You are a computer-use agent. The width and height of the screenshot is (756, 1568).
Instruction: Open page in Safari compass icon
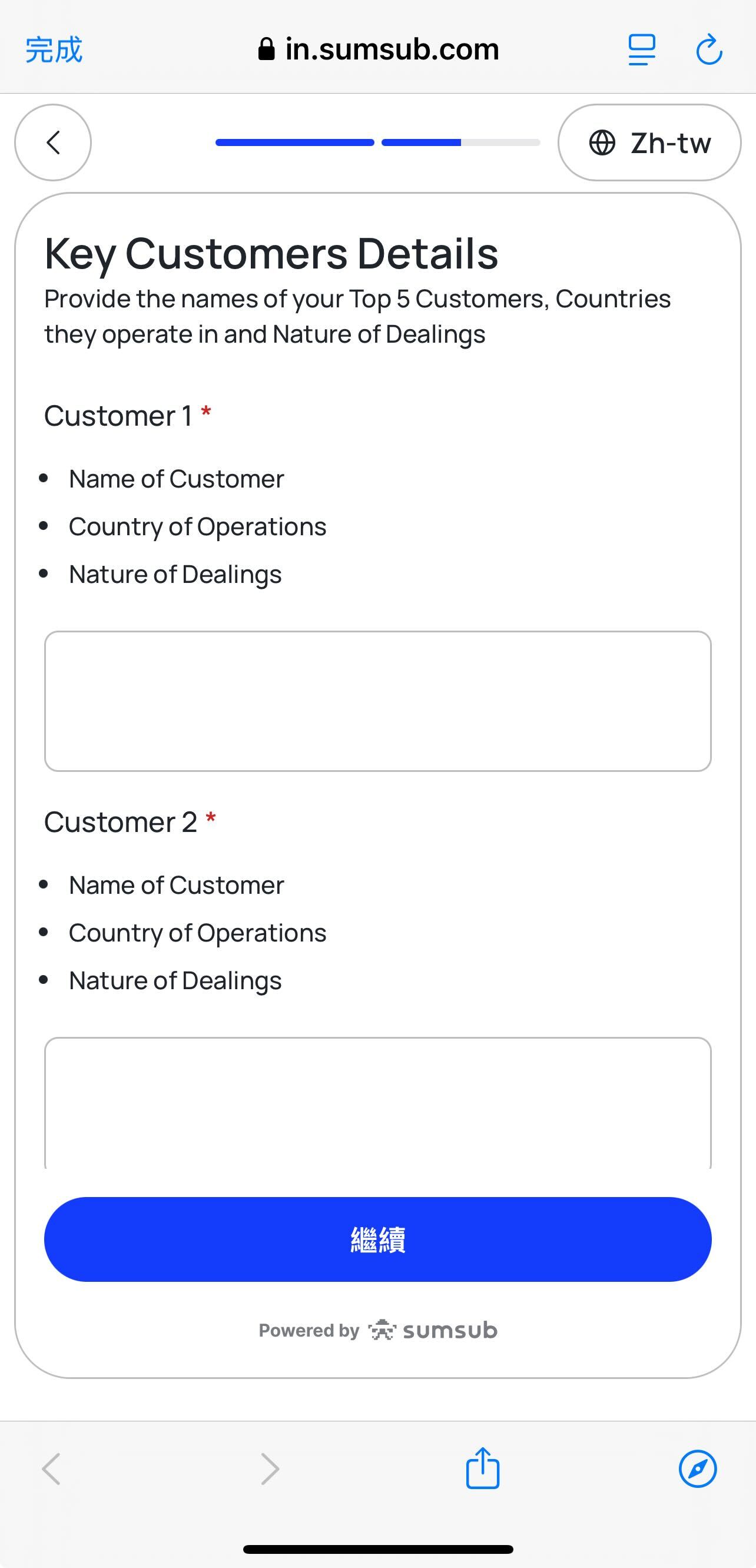pos(698,1468)
